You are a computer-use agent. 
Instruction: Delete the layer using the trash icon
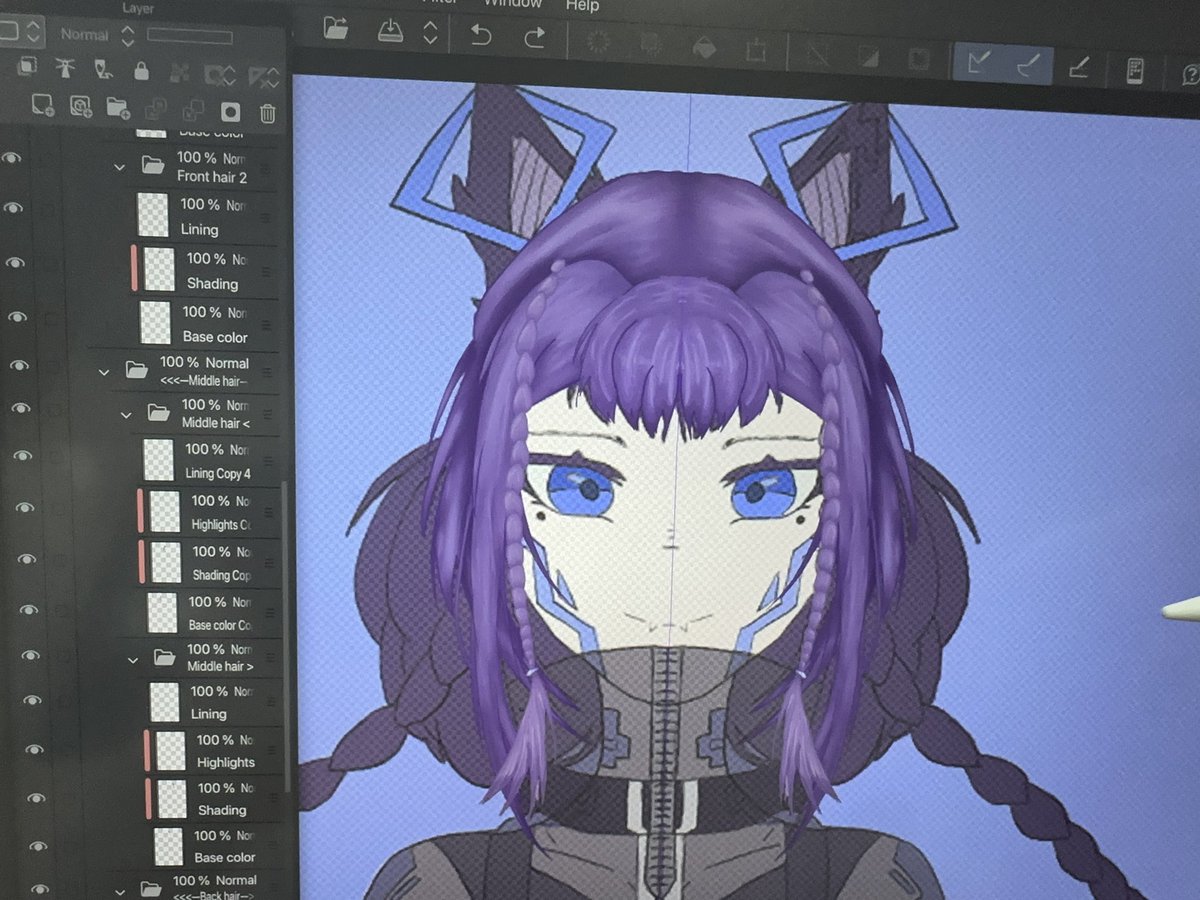(x=269, y=114)
